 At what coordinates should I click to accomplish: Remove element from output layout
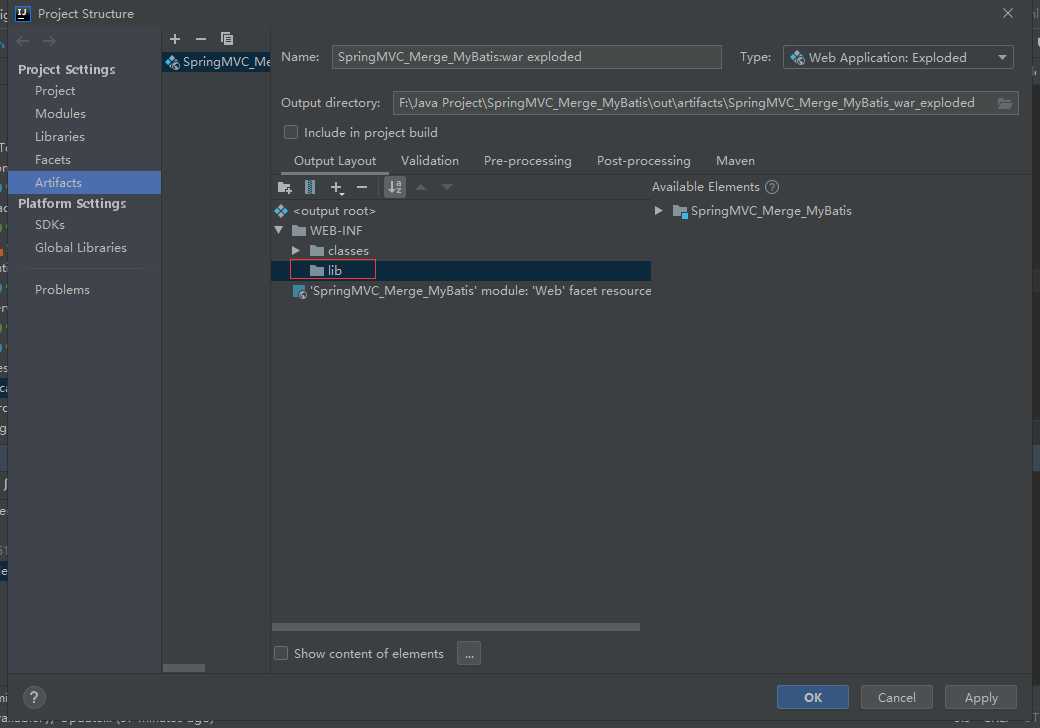tap(361, 188)
